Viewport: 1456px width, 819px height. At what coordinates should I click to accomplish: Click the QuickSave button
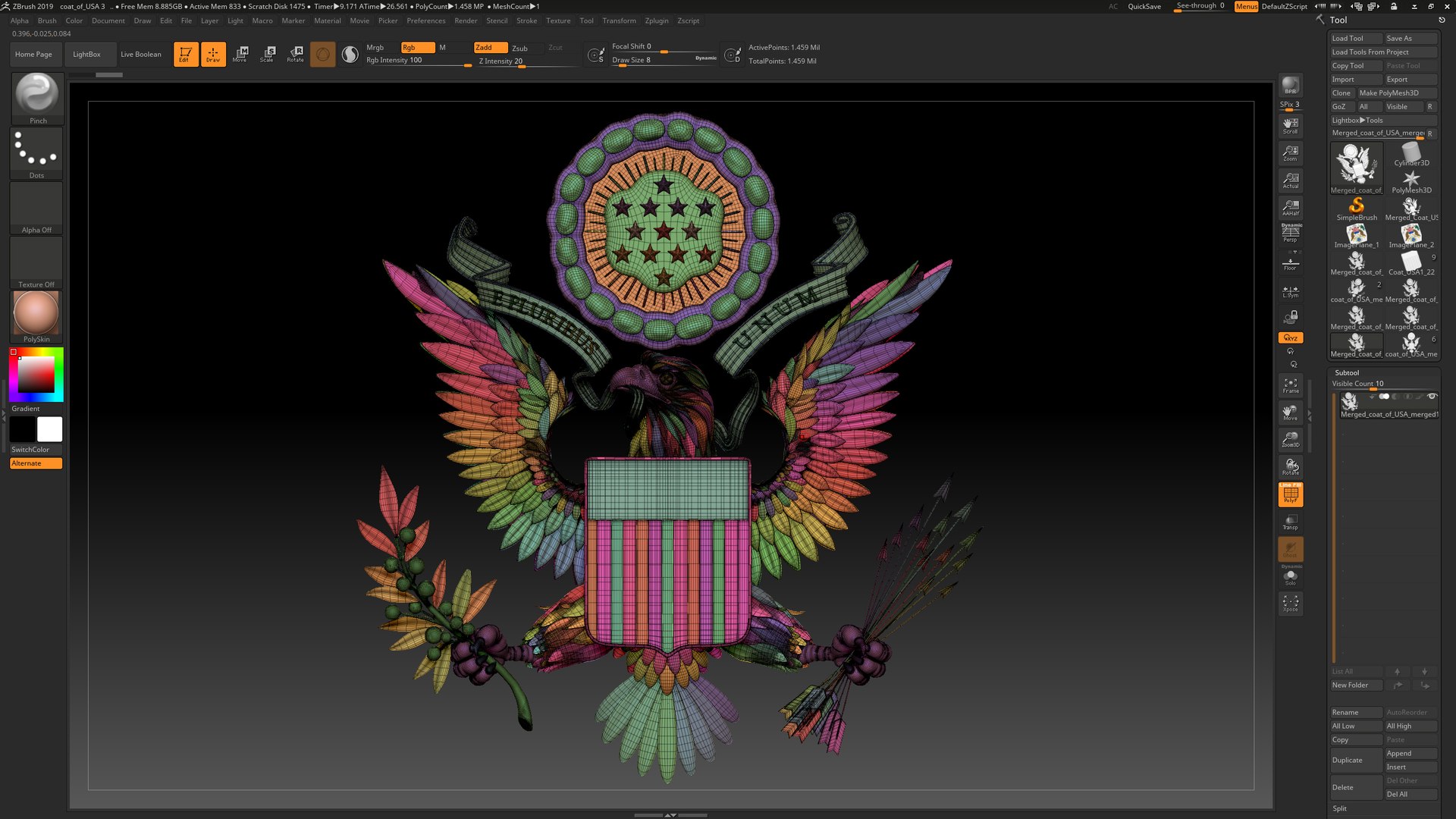[x=1144, y=6]
